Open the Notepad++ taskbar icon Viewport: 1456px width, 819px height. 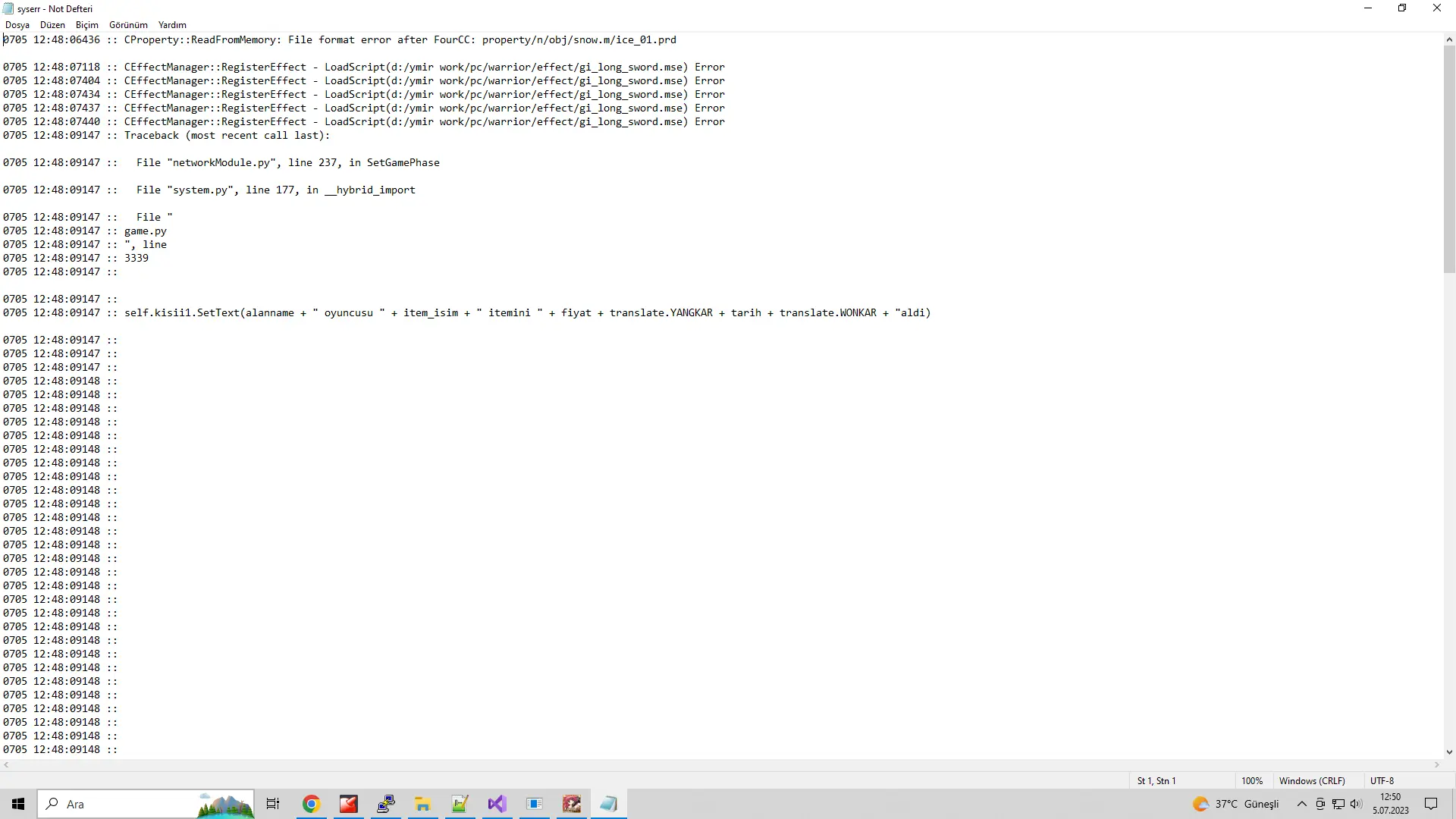pos(460,804)
